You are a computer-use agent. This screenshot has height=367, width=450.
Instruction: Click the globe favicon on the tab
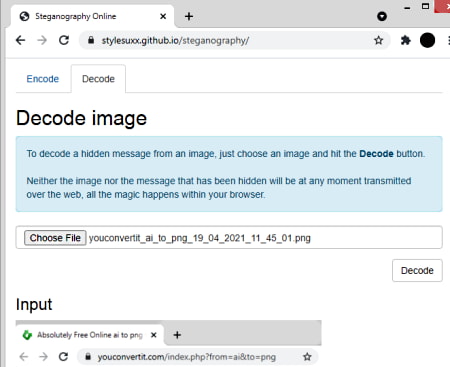pos(24,16)
